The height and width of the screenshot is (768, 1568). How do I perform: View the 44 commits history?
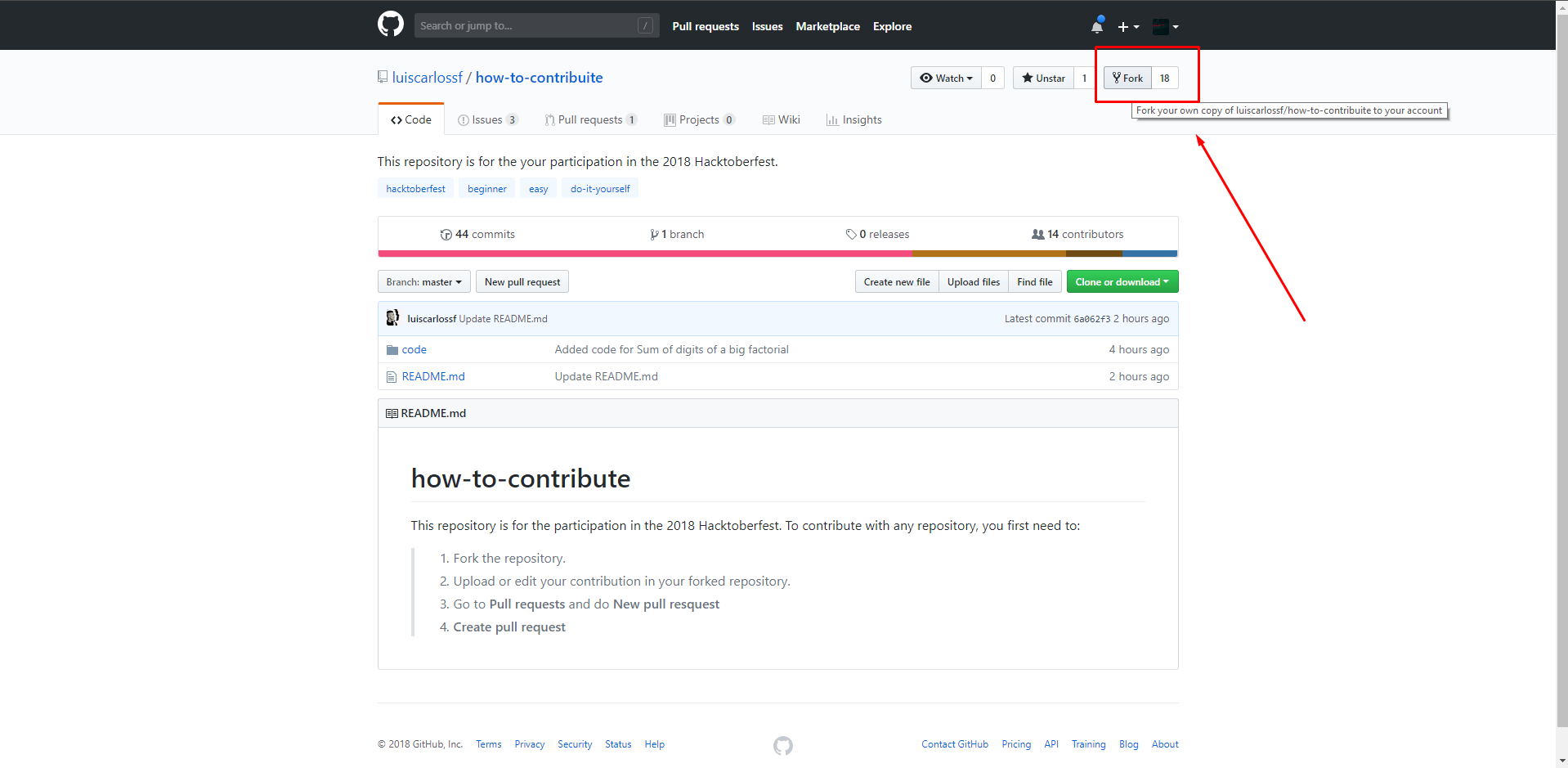pos(477,234)
